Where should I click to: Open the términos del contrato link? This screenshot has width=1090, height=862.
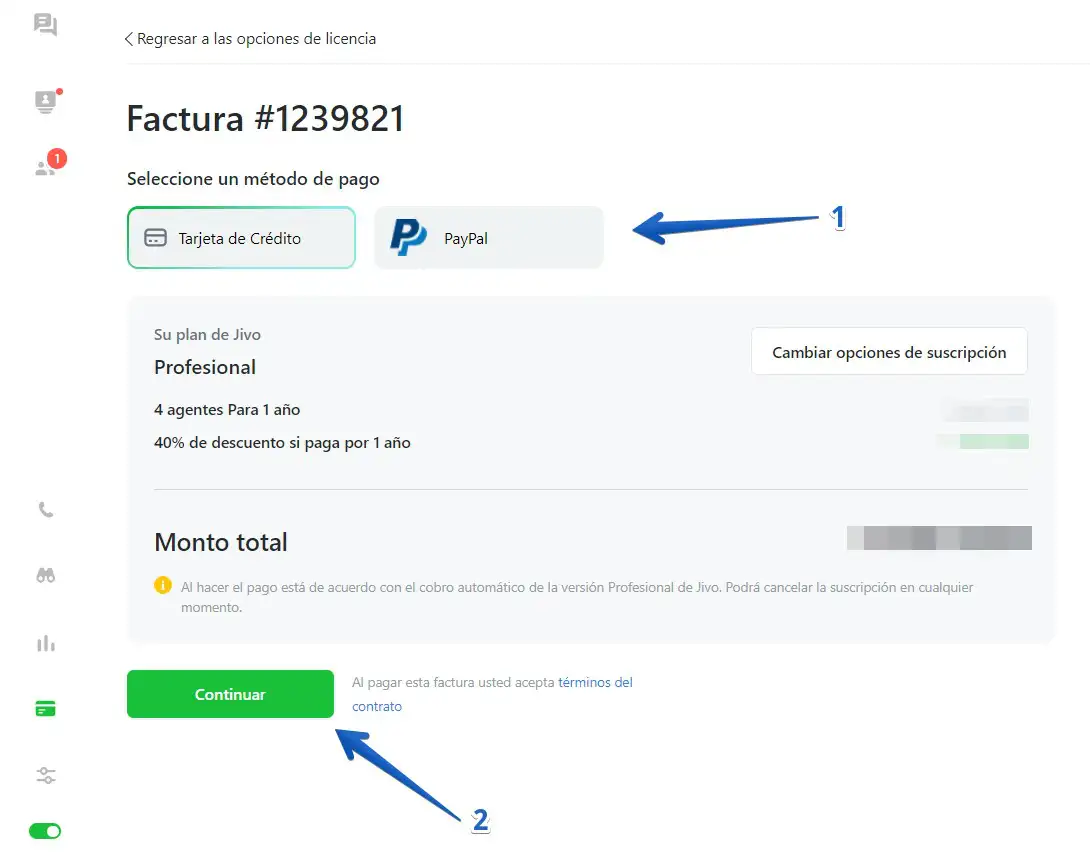tap(595, 683)
